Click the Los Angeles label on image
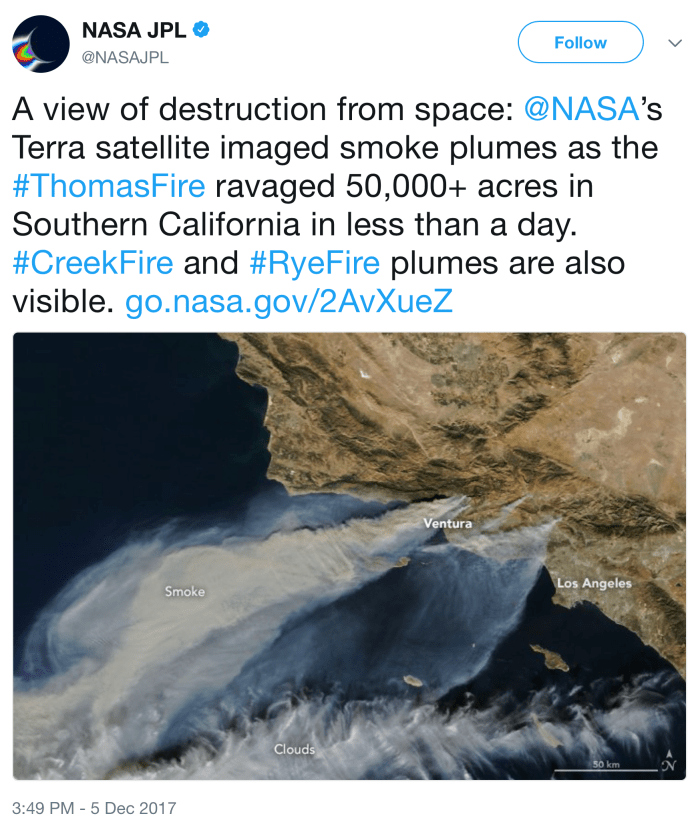 click(594, 583)
